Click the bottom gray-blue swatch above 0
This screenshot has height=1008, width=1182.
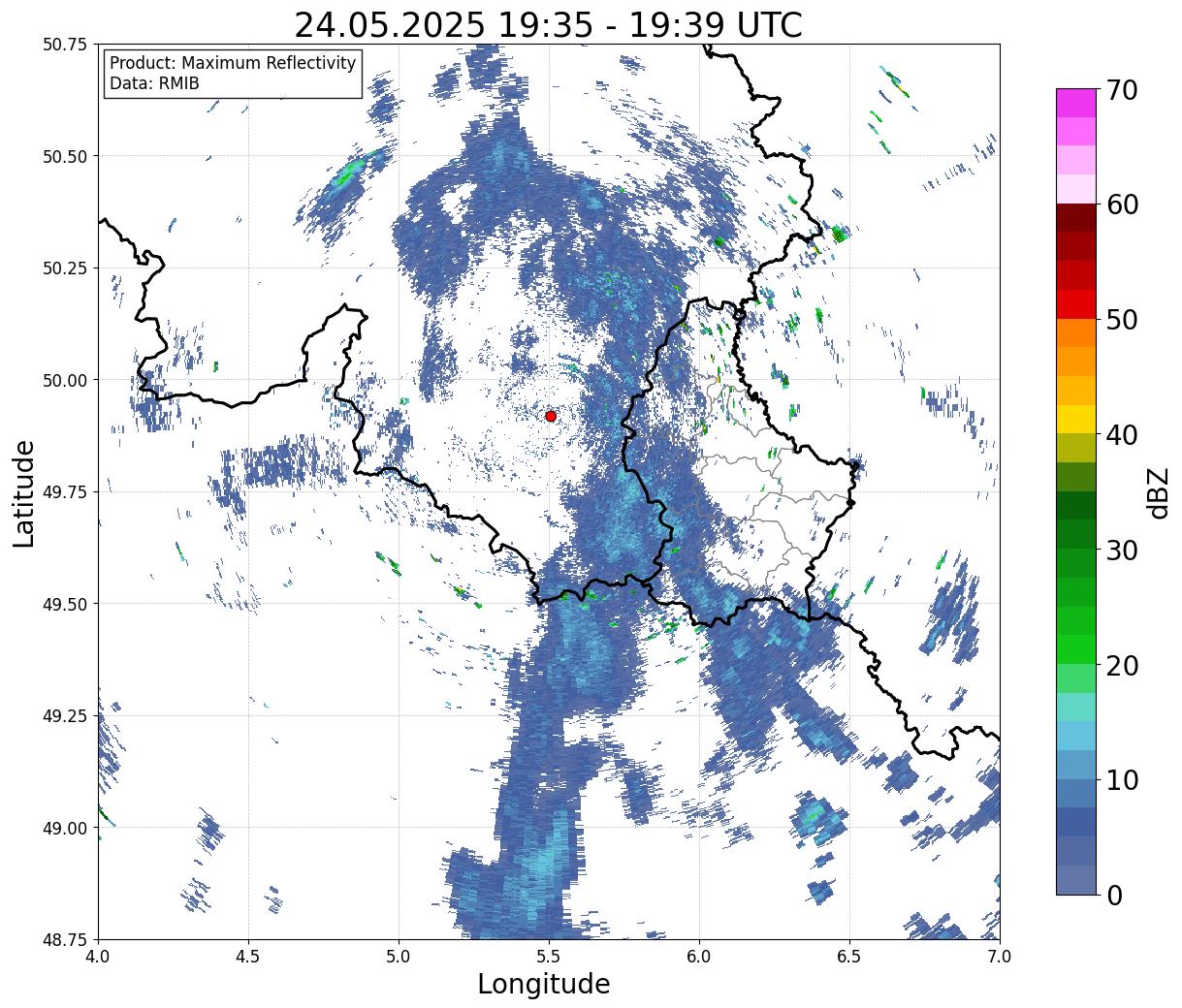1076,879
